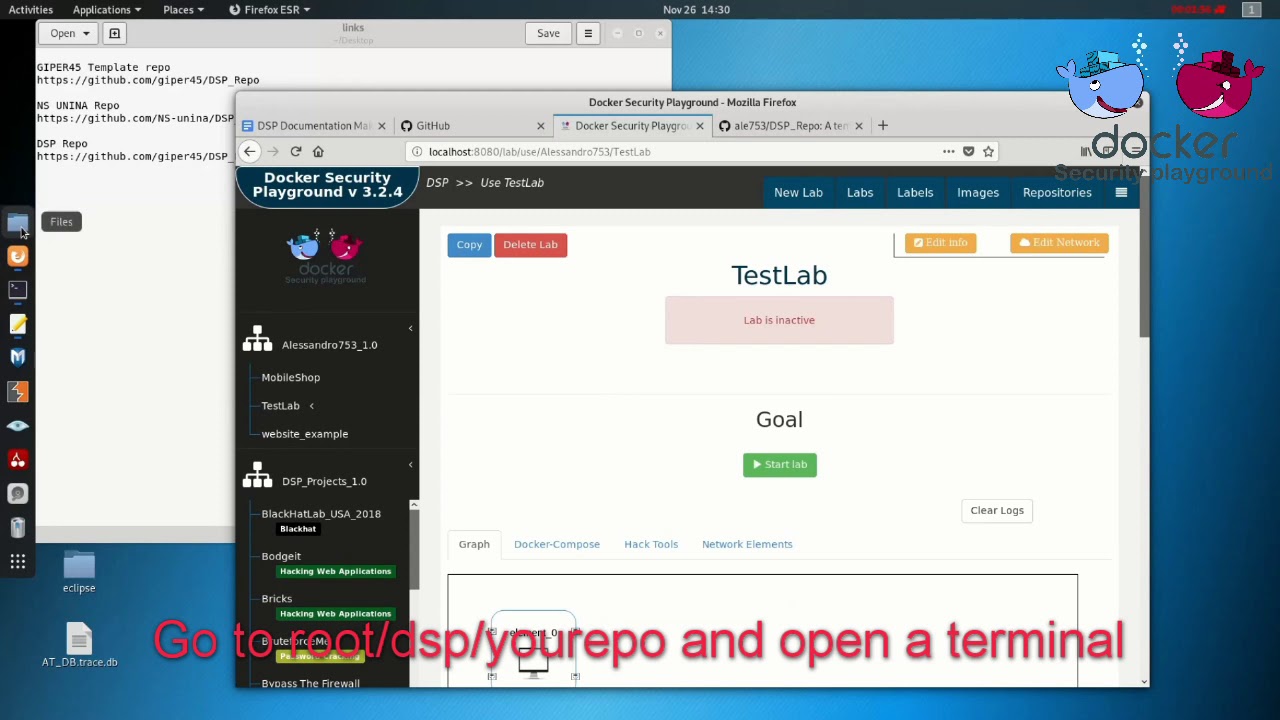This screenshot has height=720, width=1280.
Task: Reload the Firefox page
Action: click(x=295, y=151)
